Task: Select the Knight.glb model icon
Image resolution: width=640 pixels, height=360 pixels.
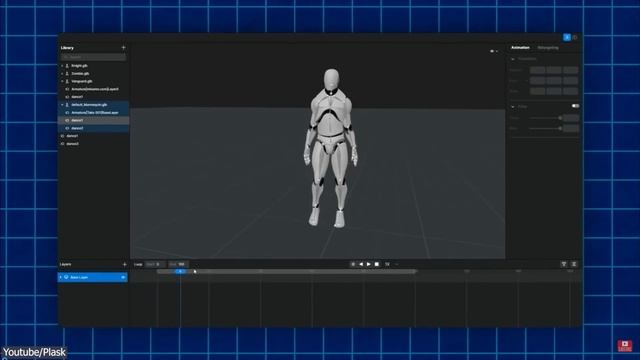Action: coord(67,66)
